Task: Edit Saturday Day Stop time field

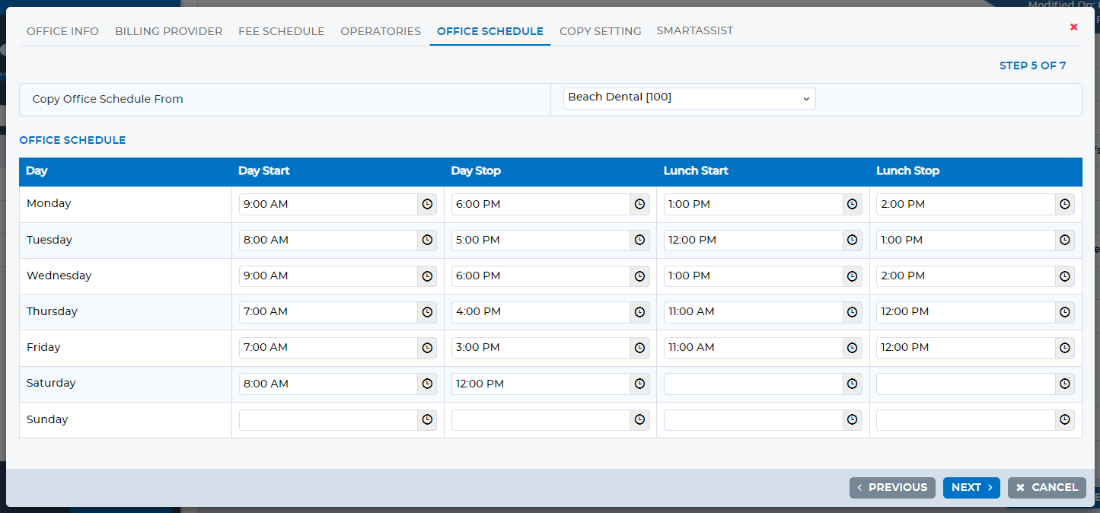Action: (x=540, y=384)
